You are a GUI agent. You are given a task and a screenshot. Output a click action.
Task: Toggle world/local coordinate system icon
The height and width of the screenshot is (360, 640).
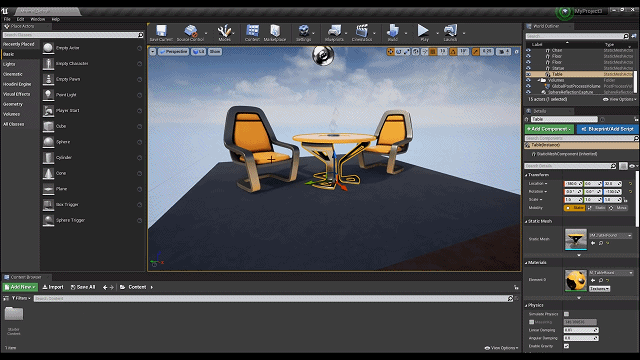pyautogui.click(x=416, y=52)
